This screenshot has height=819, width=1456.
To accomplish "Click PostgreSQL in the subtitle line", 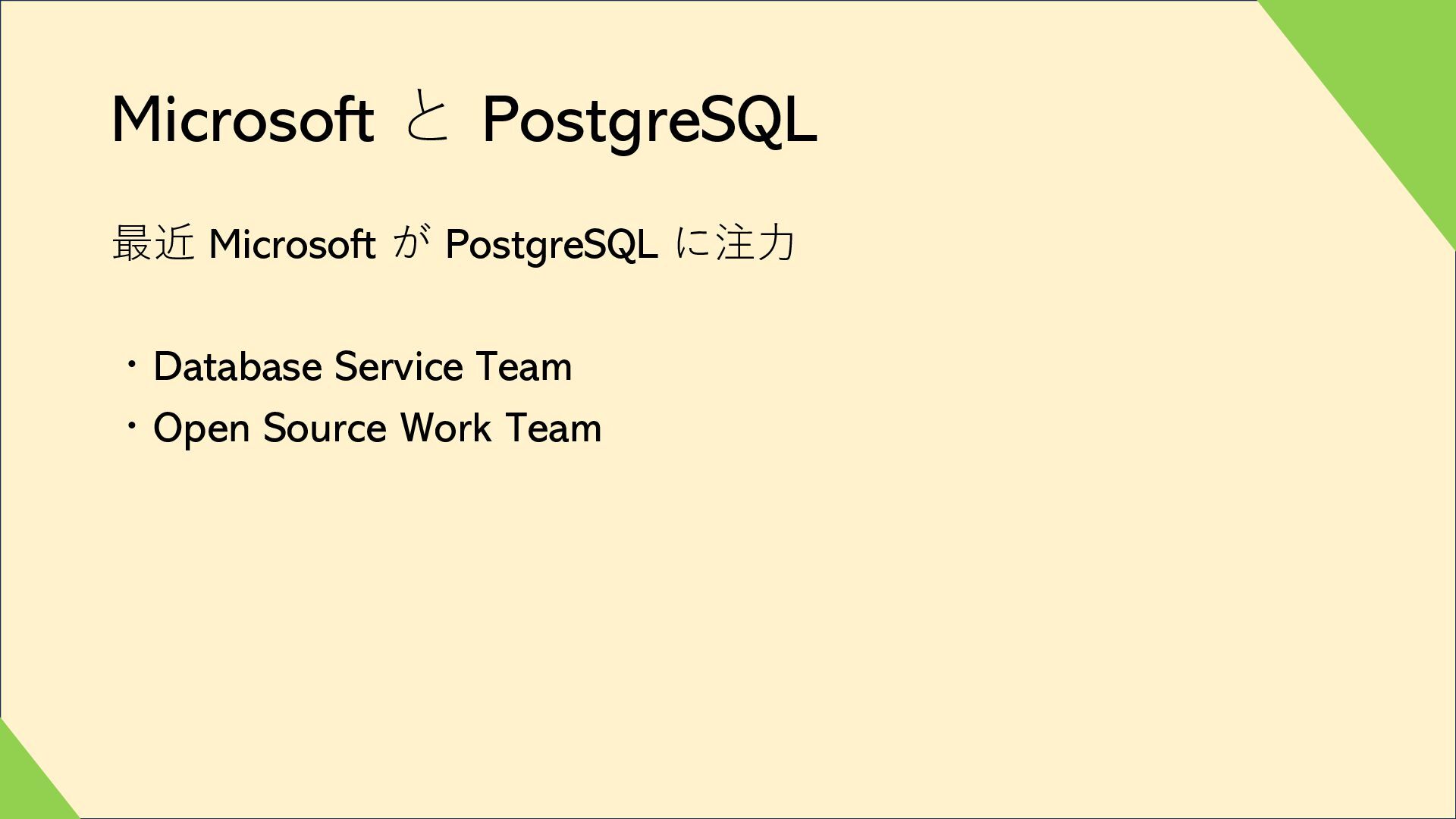I will pyautogui.click(x=551, y=246).
